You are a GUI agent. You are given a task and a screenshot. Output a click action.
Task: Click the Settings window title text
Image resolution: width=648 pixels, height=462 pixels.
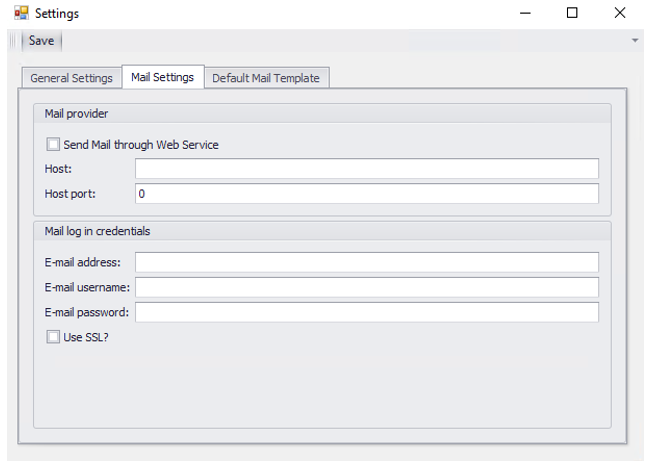[x=57, y=14]
